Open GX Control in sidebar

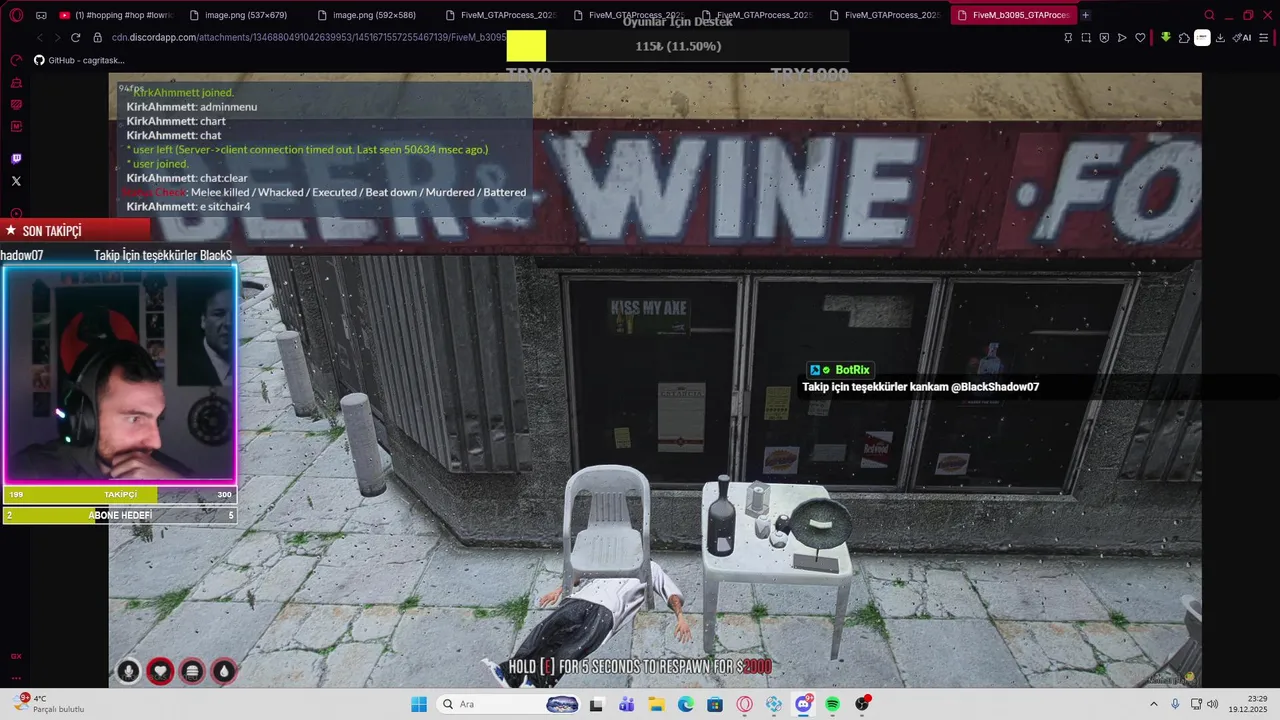(x=16, y=60)
